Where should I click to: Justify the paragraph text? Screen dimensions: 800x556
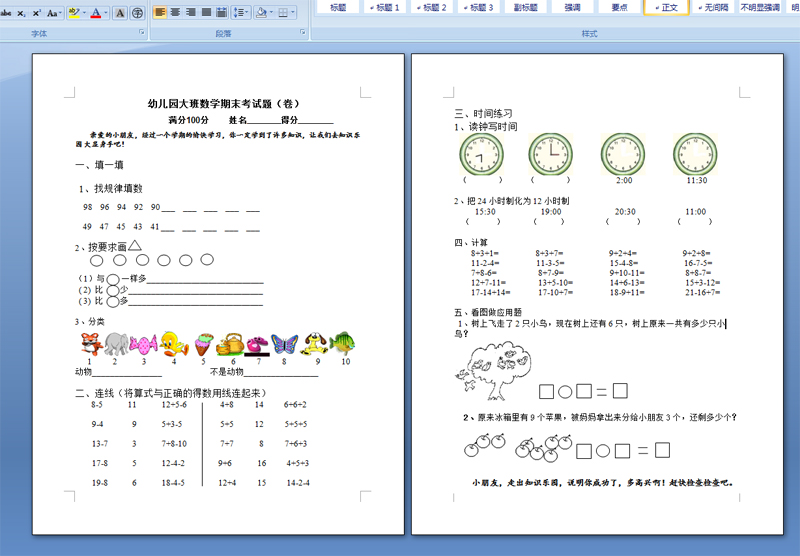pyautogui.click(x=206, y=12)
